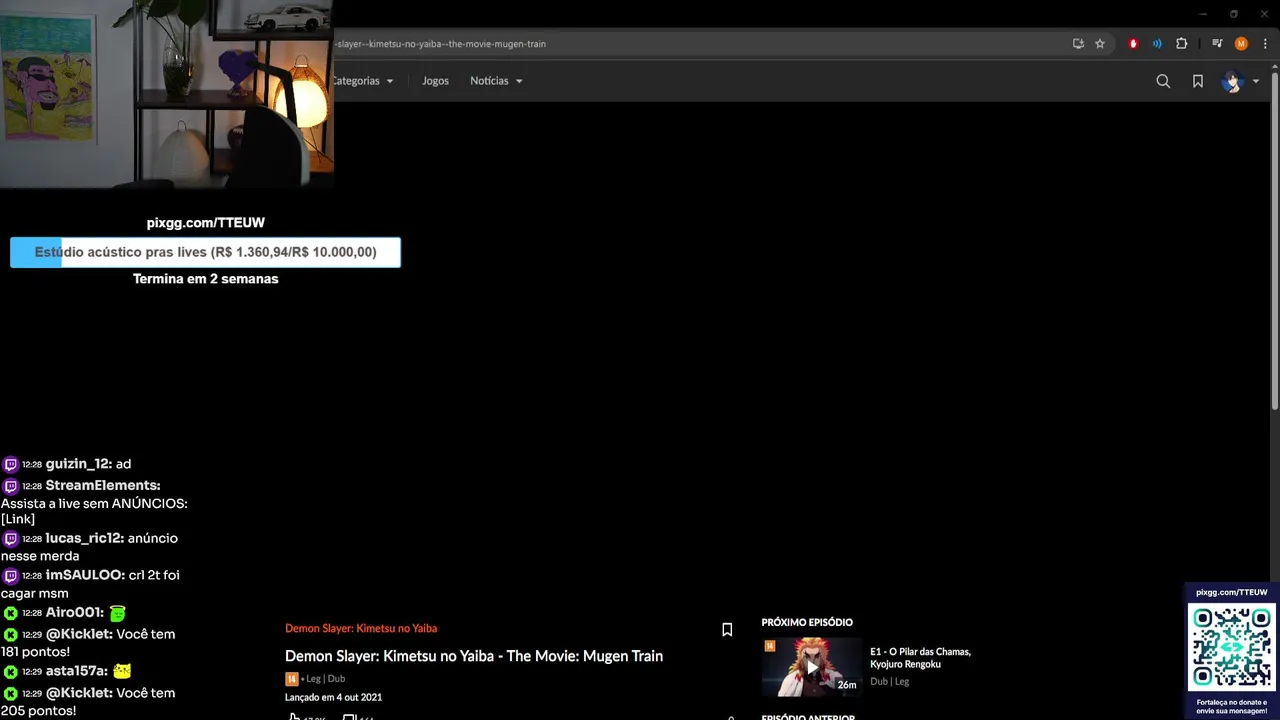Open the Jogos menu item

tap(435, 81)
